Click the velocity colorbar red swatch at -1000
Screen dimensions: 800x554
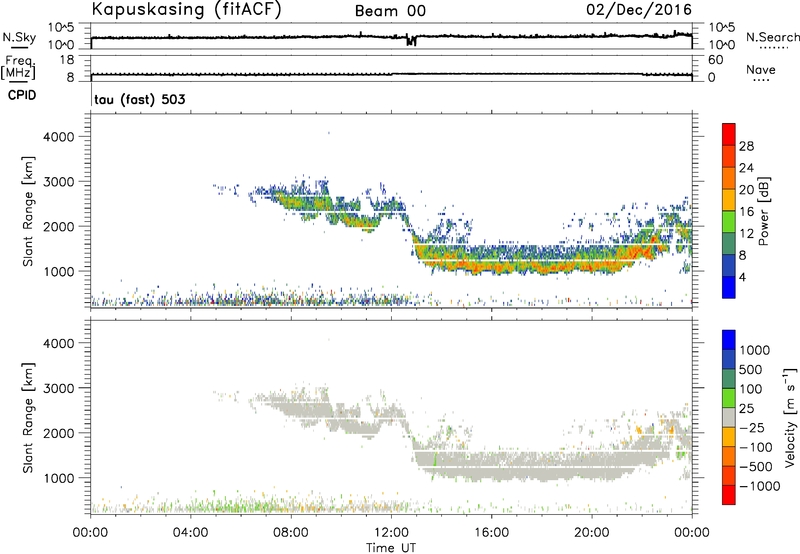tap(729, 495)
